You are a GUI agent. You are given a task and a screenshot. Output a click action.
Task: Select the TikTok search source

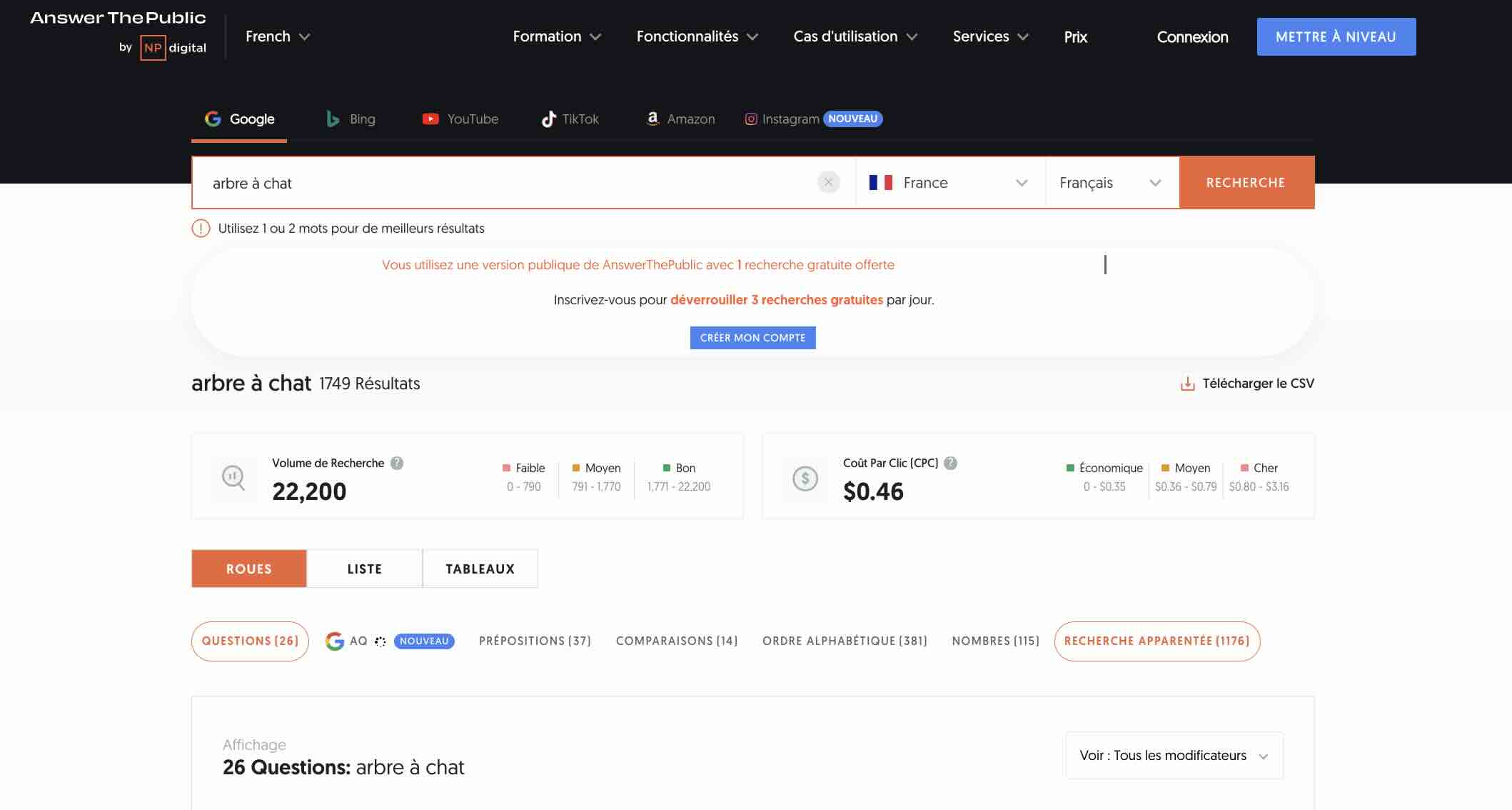tap(570, 119)
